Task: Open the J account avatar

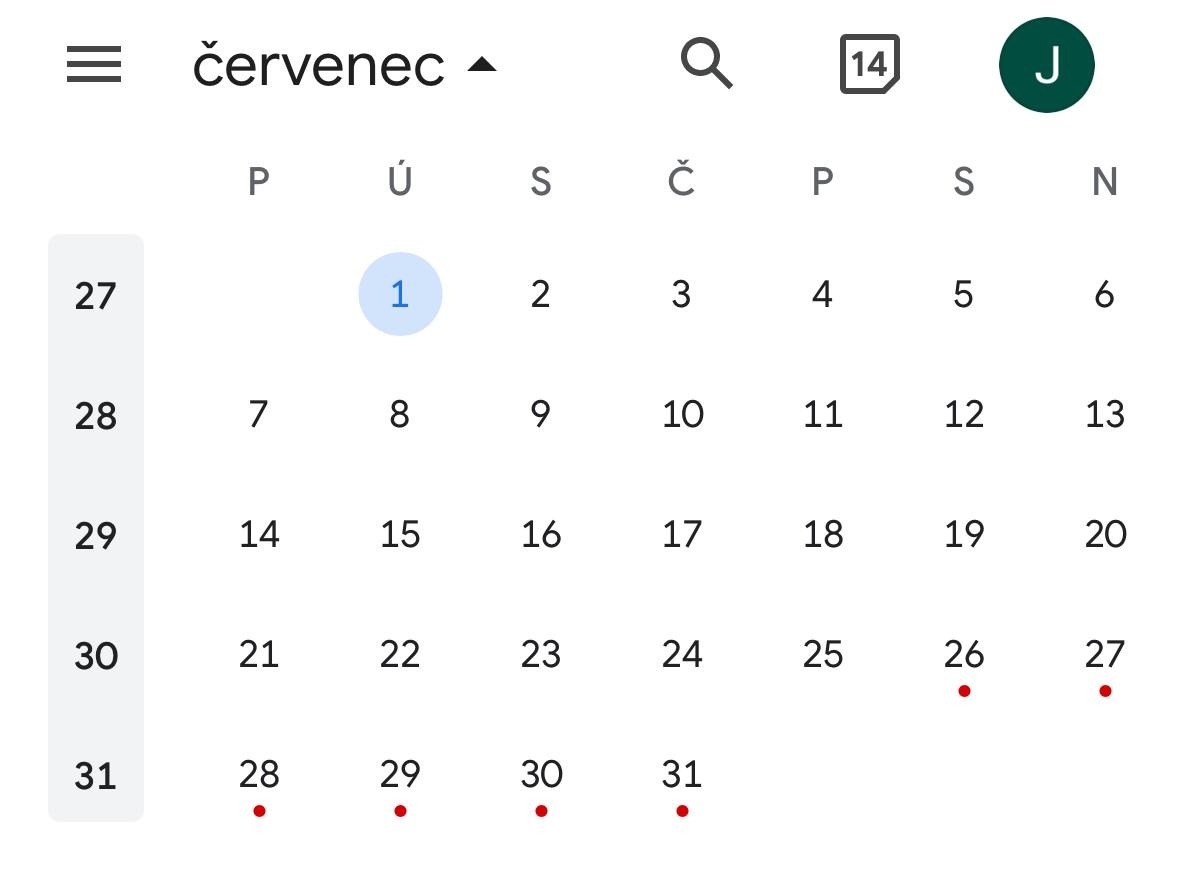Action: point(1046,65)
